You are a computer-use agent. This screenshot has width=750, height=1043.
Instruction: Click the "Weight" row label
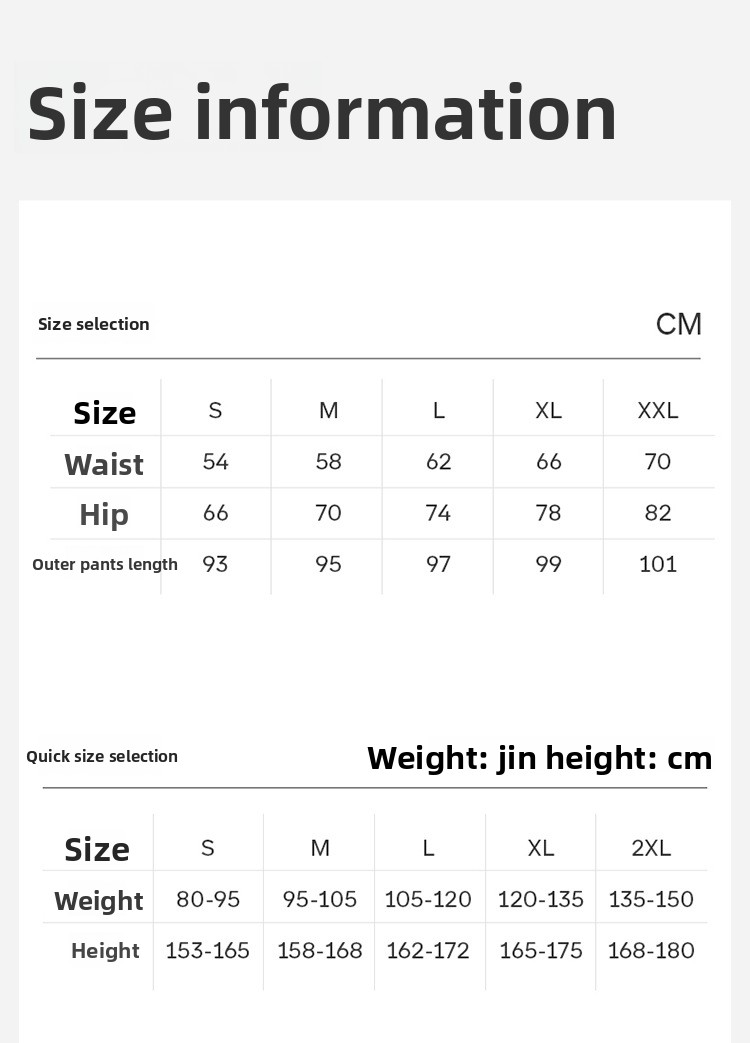(99, 901)
